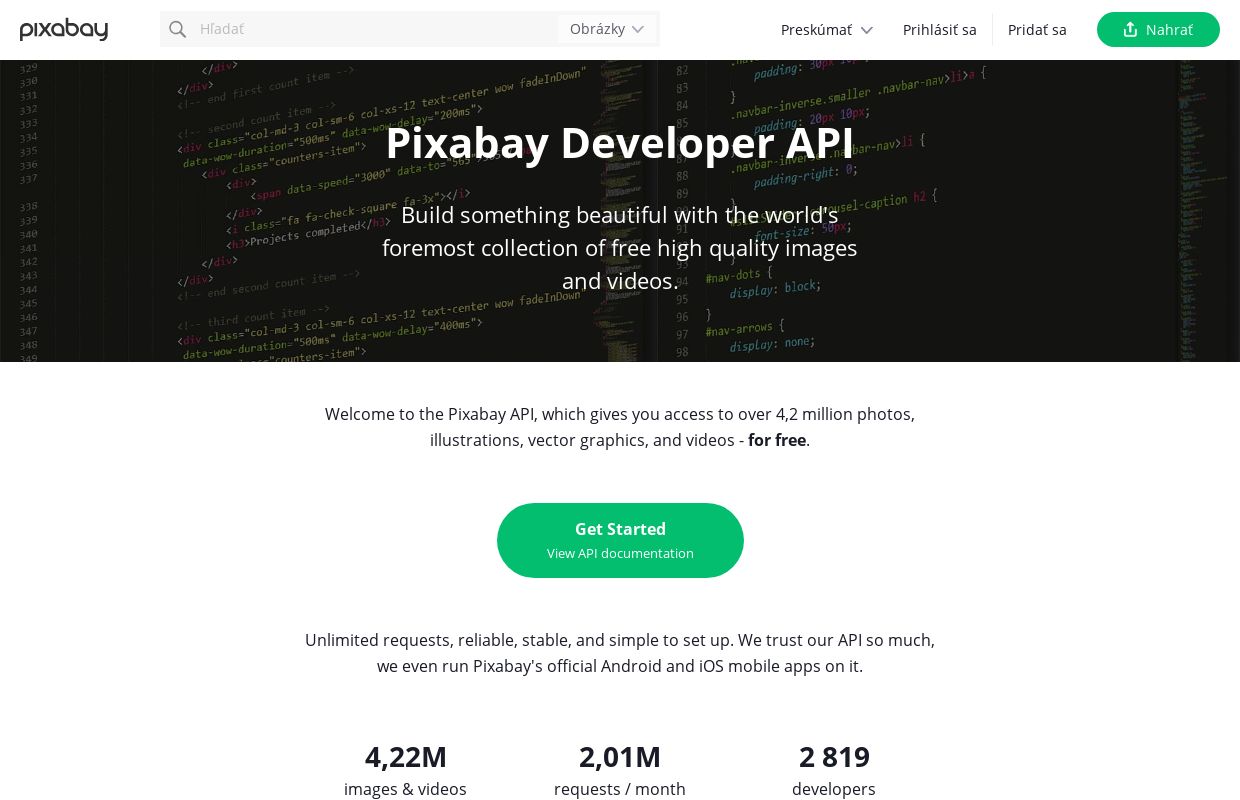Click the '2,01M' requests per month figure
Viewport: 1240px width, 800px height.
[x=620, y=757]
